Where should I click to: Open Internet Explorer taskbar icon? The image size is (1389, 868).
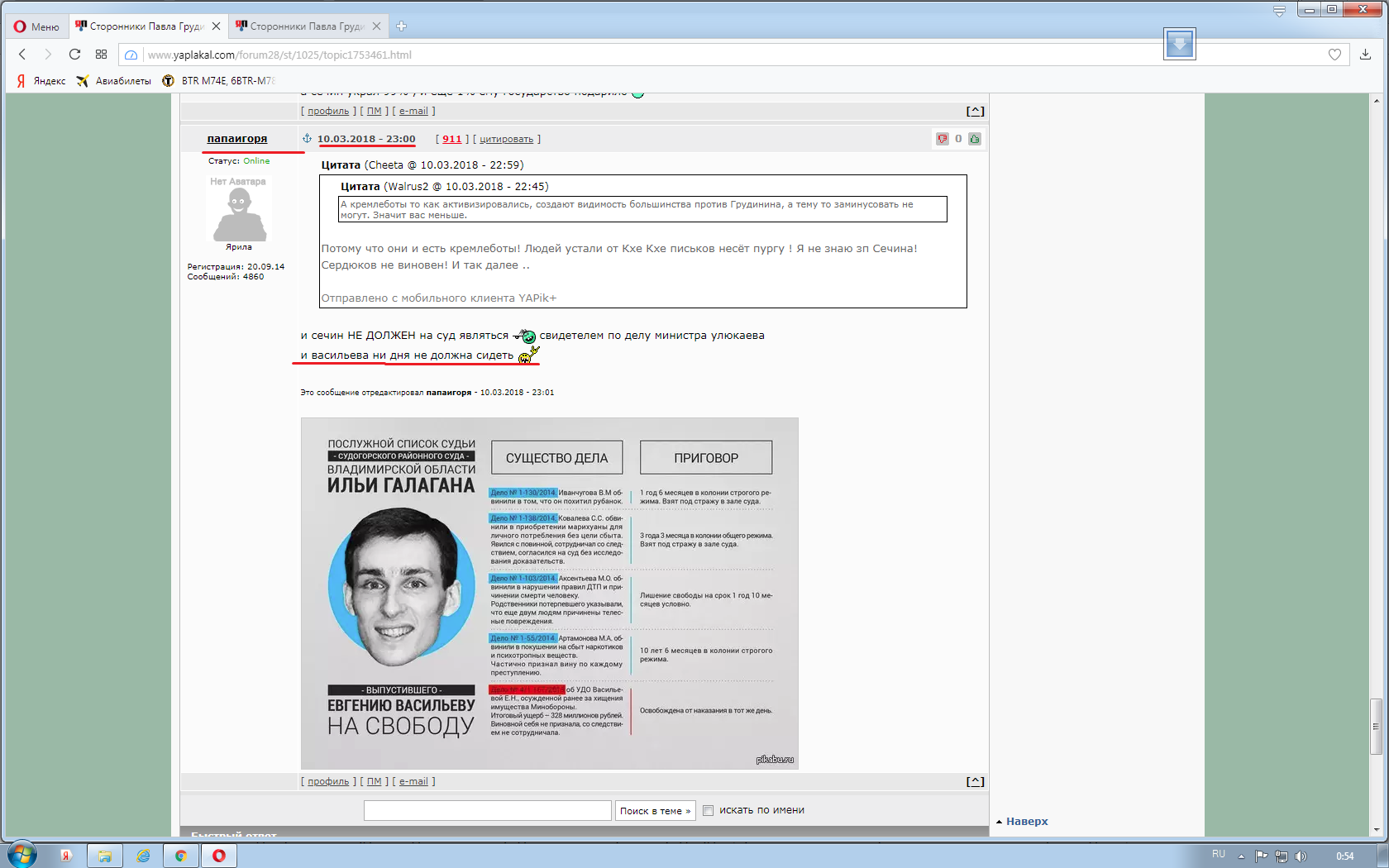143,856
